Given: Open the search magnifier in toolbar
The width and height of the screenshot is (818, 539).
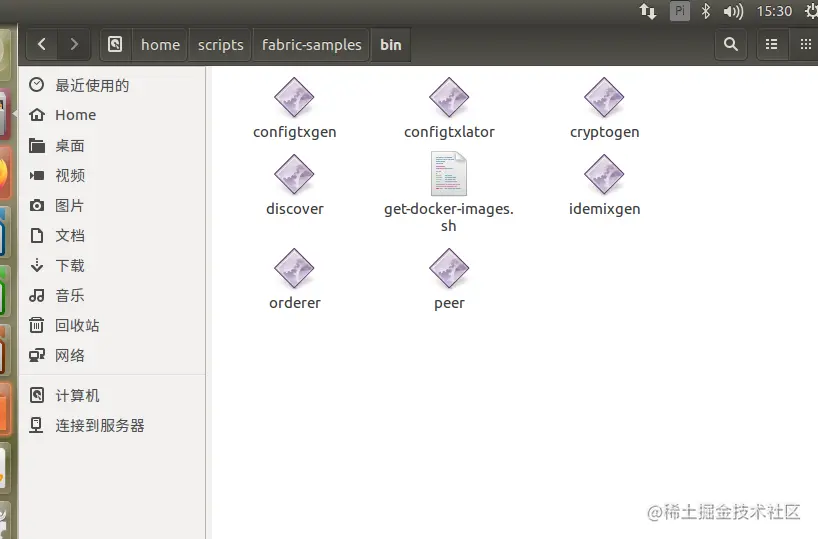Looking at the screenshot, I should (731, 44).
